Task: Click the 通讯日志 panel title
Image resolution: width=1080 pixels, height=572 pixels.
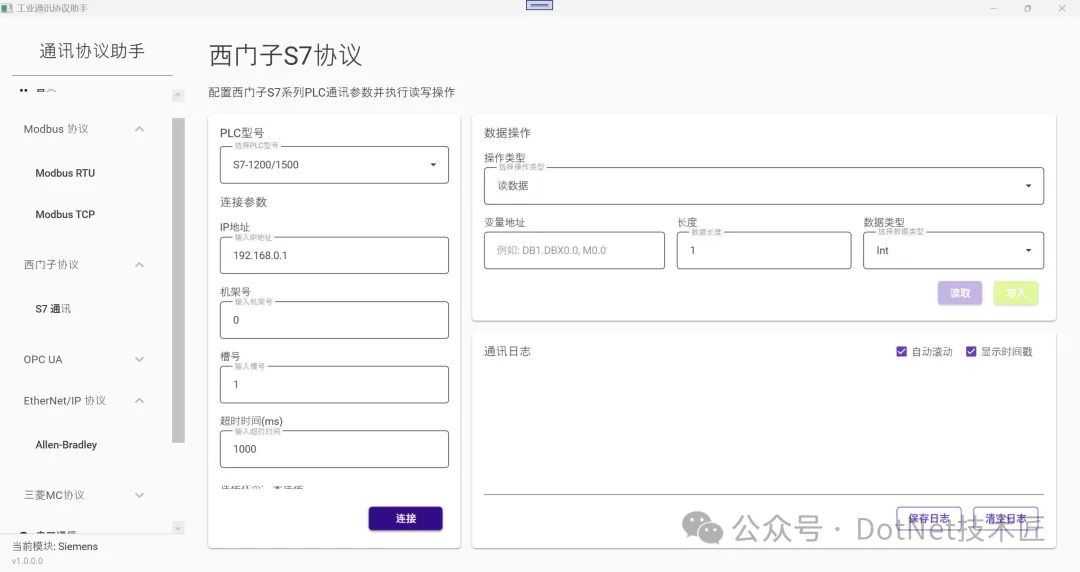Action: pyautogui.click(x=508, y=351)
